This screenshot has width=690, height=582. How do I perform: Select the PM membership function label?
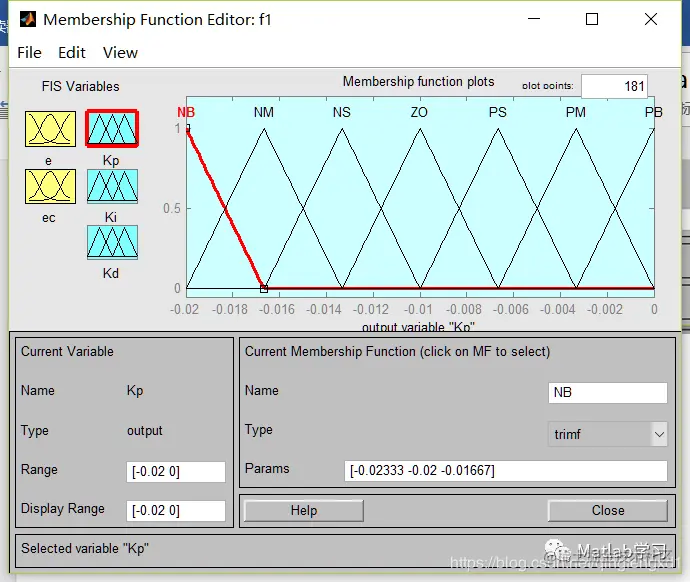click(x=576, y=112)
